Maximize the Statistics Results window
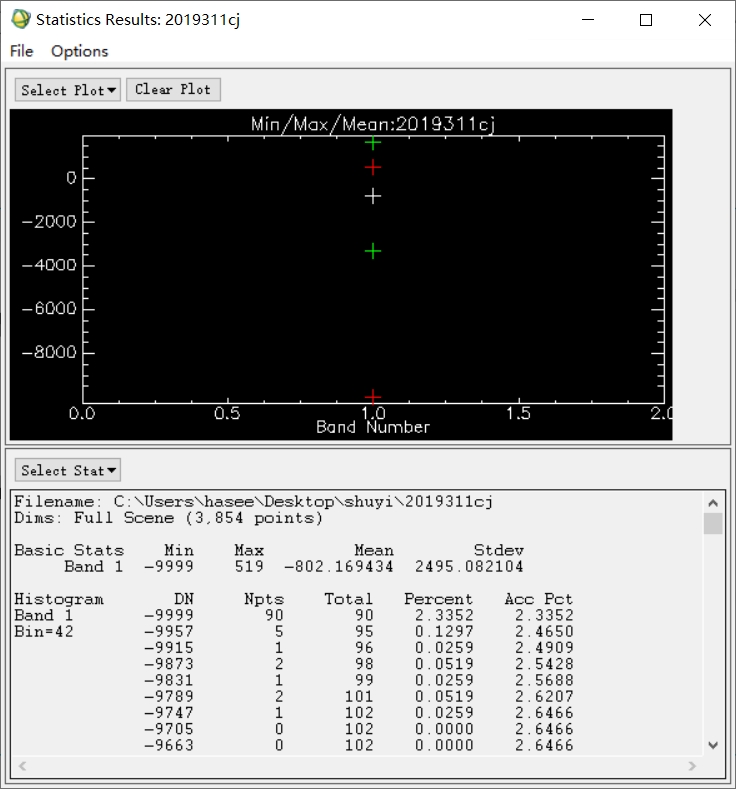The height and width of the screenshot is (789, 736). click(x=646, y=20)
